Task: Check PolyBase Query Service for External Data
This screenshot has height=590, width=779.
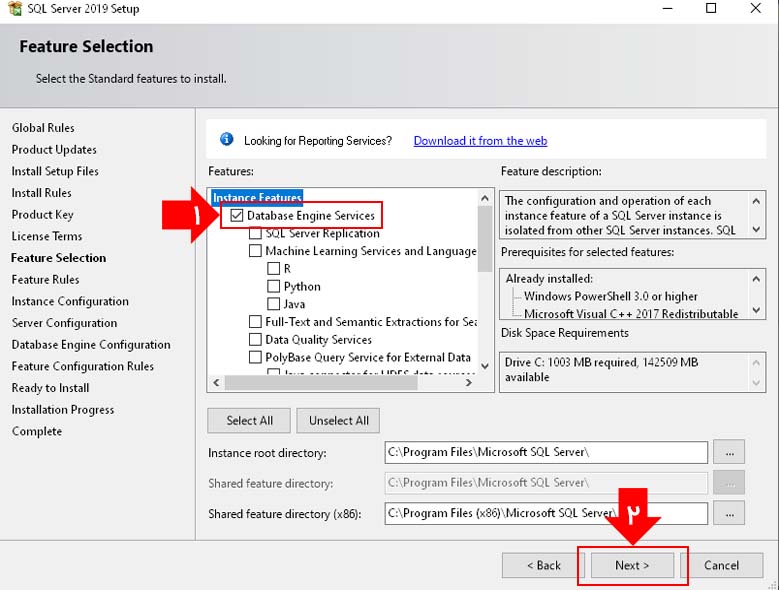Action: [x=255, y=358]
